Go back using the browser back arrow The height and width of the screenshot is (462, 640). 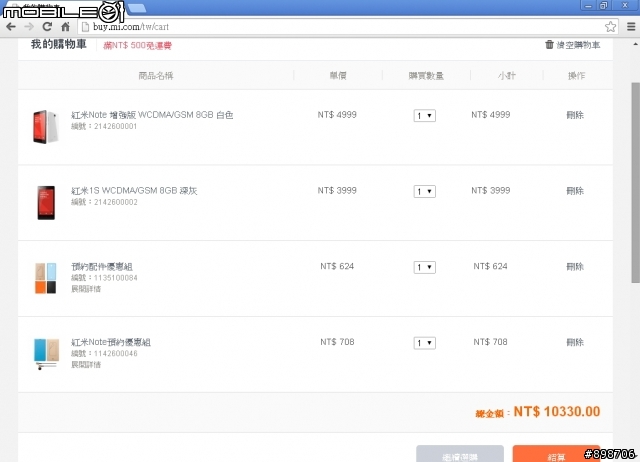pos(11,27)
